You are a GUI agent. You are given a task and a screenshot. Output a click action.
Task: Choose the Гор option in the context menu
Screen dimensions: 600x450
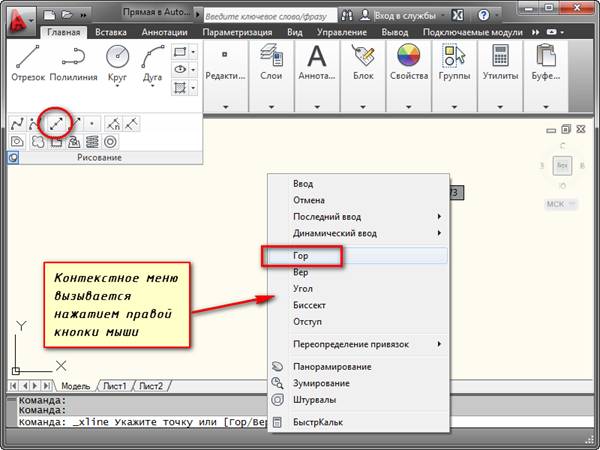[359, 256]
